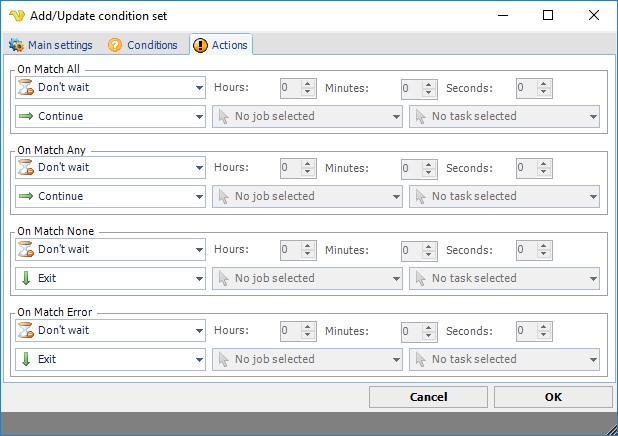The width and height of the screenshot is (618, 436).
Task: Click the green Continue arrow icon in On Match Any
Action: [x=27, y=197]
